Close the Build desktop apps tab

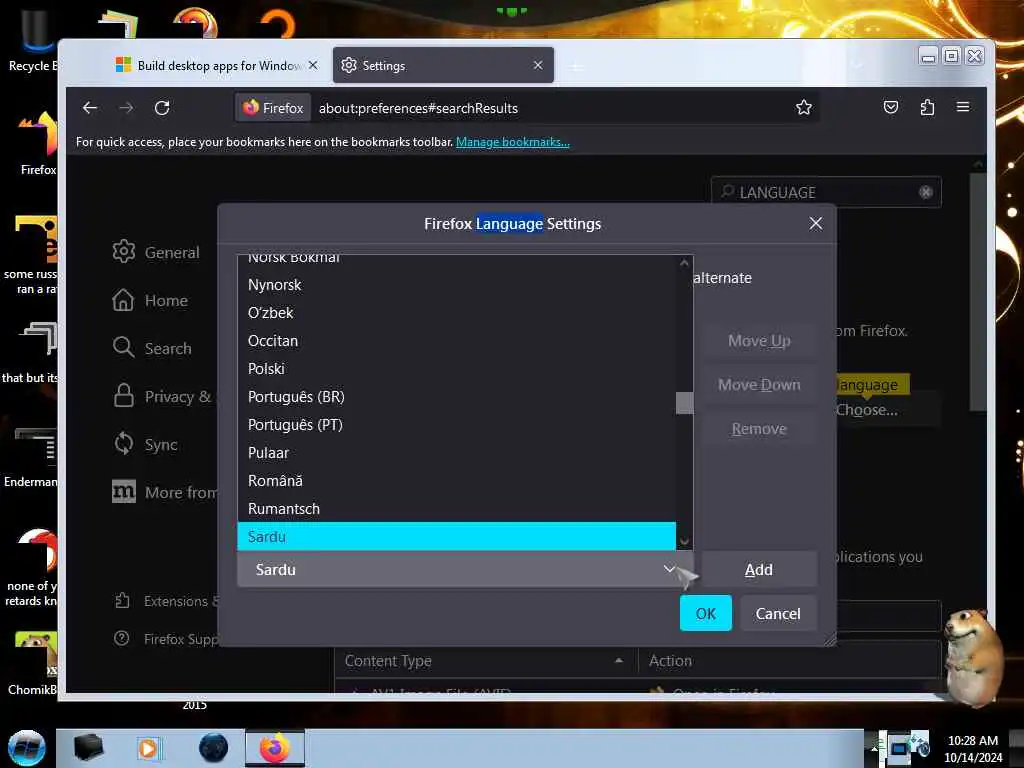313,65
